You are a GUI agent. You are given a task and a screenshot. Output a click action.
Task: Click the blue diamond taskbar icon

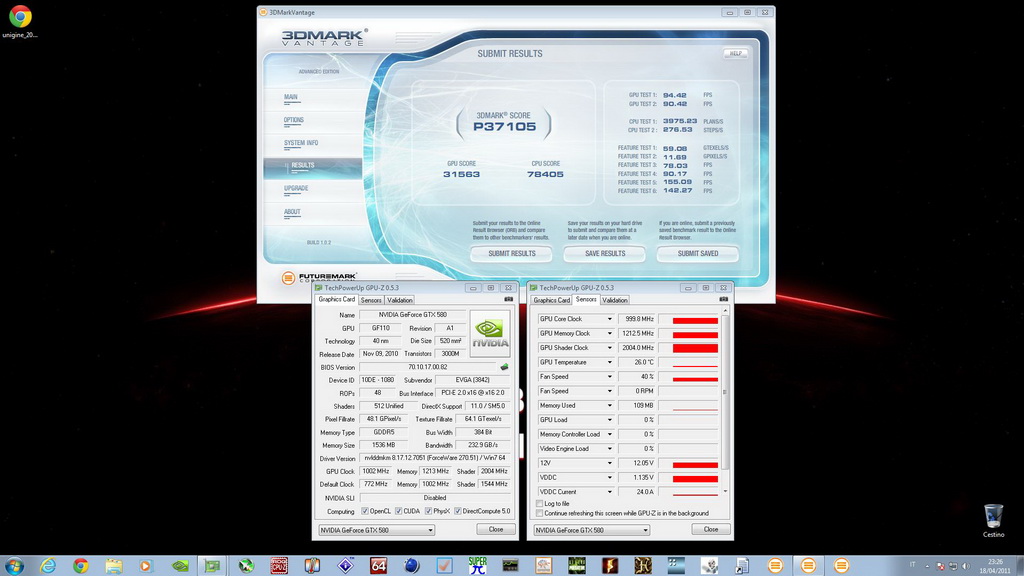[x=345, y=566]
